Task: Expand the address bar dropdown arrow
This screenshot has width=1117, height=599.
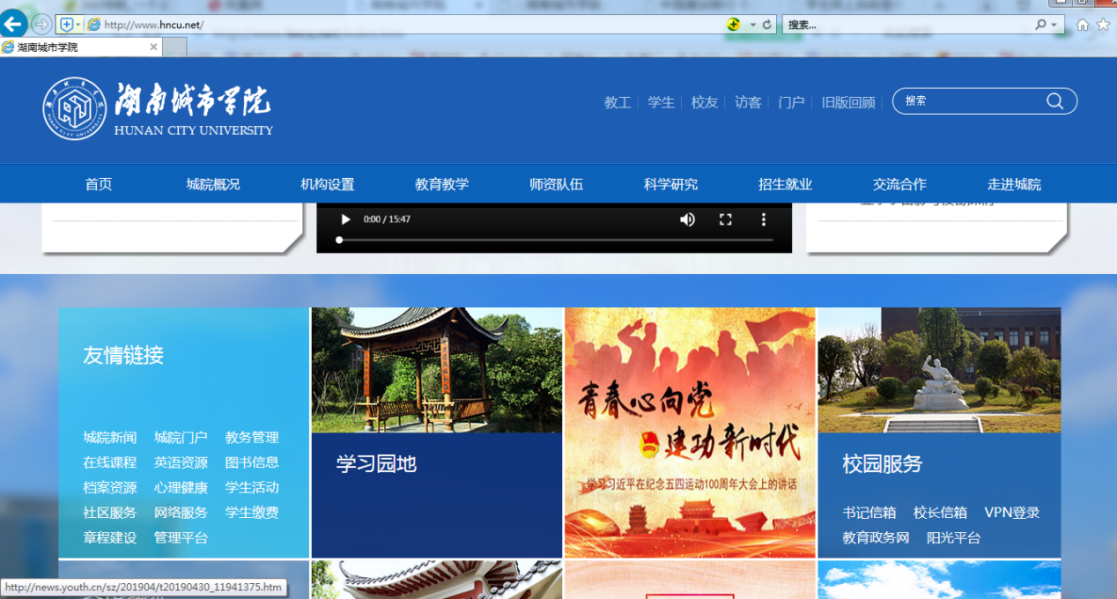Action: [753, 25]
